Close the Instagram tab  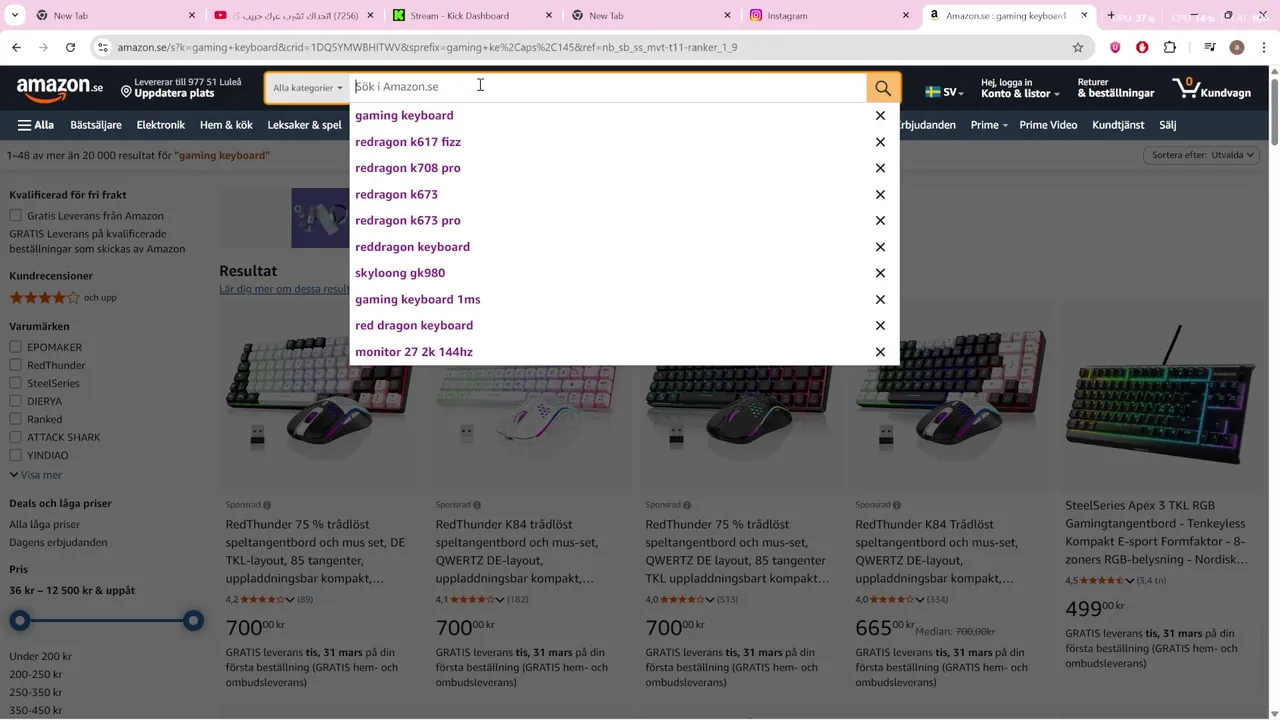[x=906, y=15]
